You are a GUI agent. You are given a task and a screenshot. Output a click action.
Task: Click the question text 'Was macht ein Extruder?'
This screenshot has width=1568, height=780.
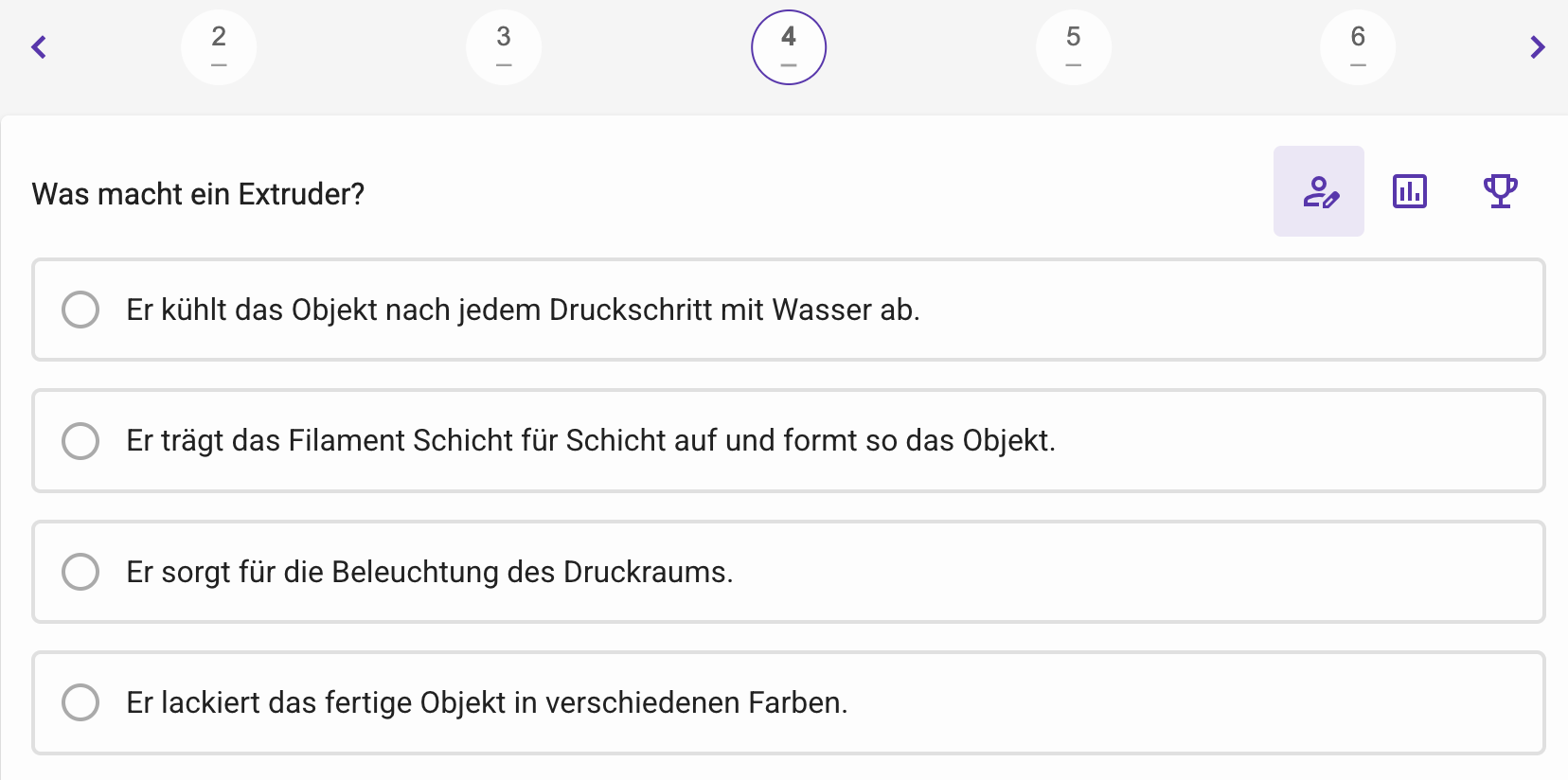pyautogui.click(x=198, y=193)
